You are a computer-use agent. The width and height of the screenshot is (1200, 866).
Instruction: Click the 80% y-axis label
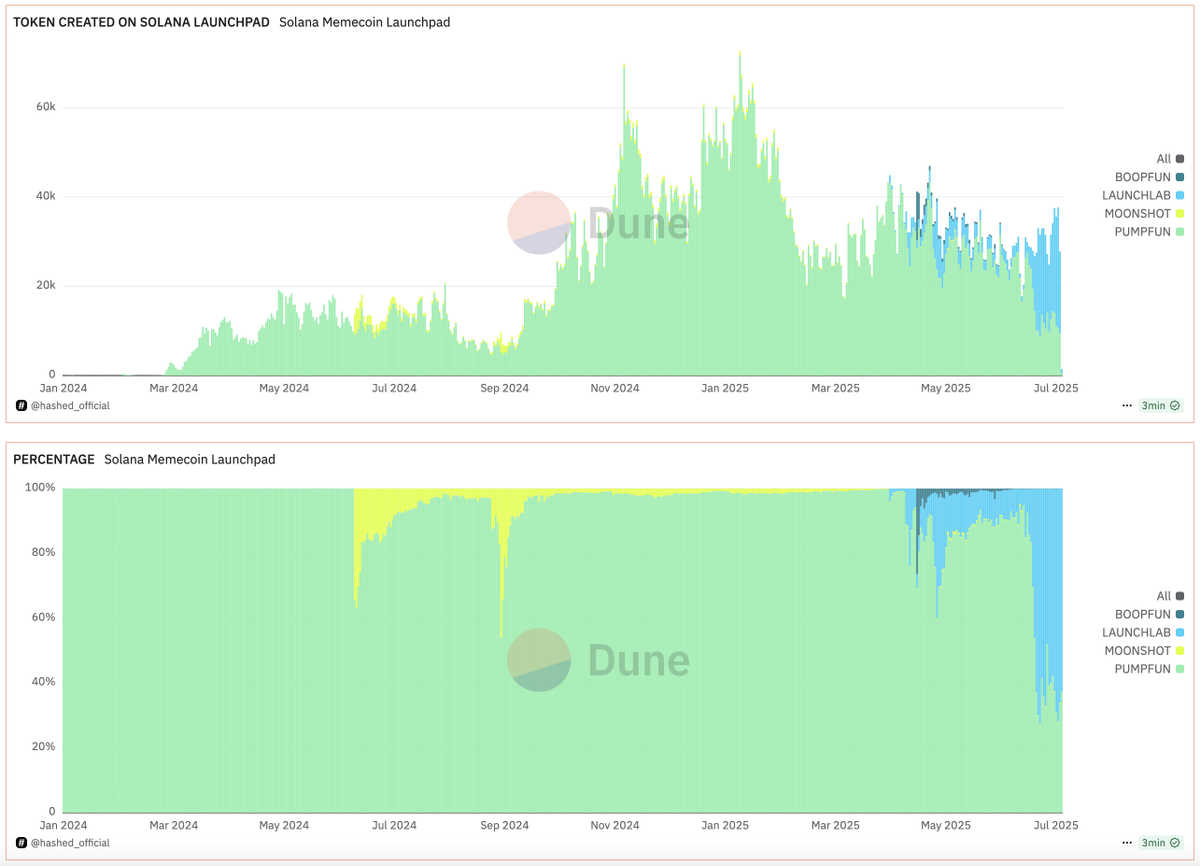[x=43, y=552]
